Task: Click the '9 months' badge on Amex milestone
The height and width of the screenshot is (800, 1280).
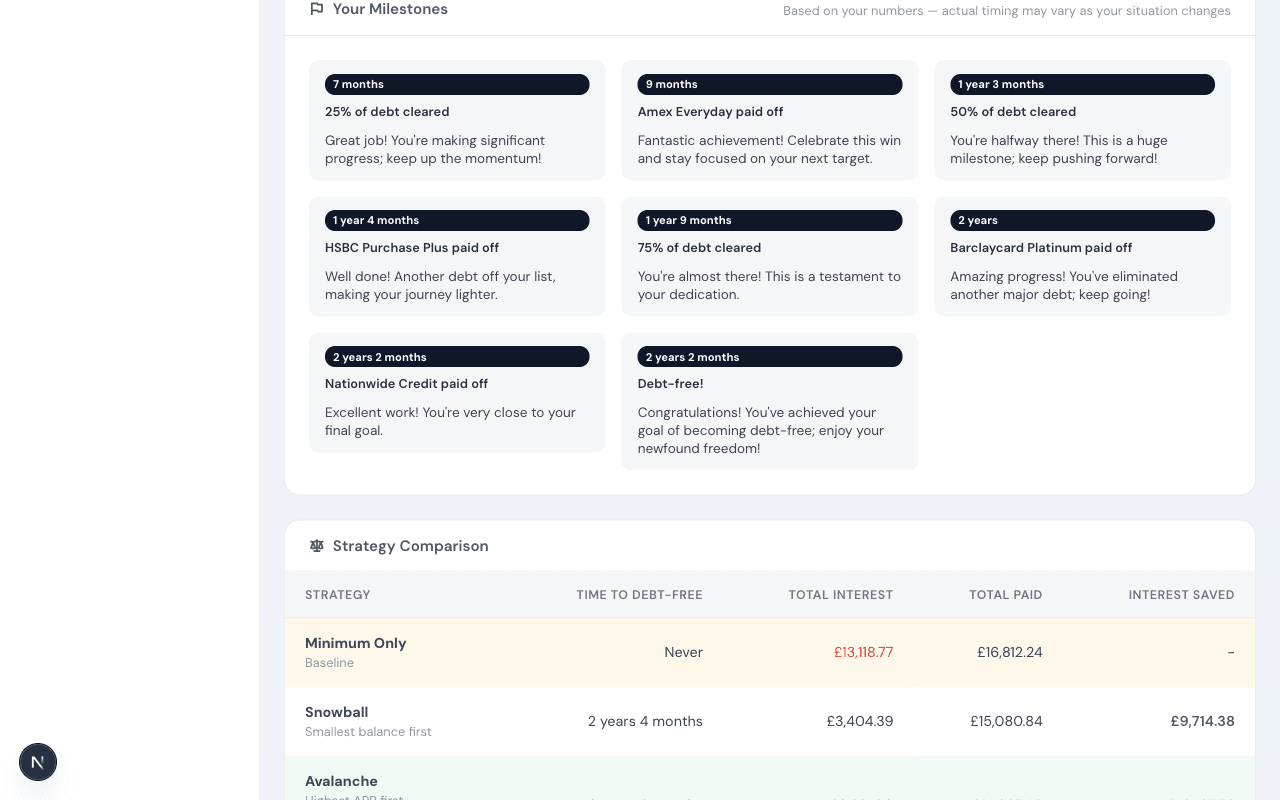Action: [770, 84]
